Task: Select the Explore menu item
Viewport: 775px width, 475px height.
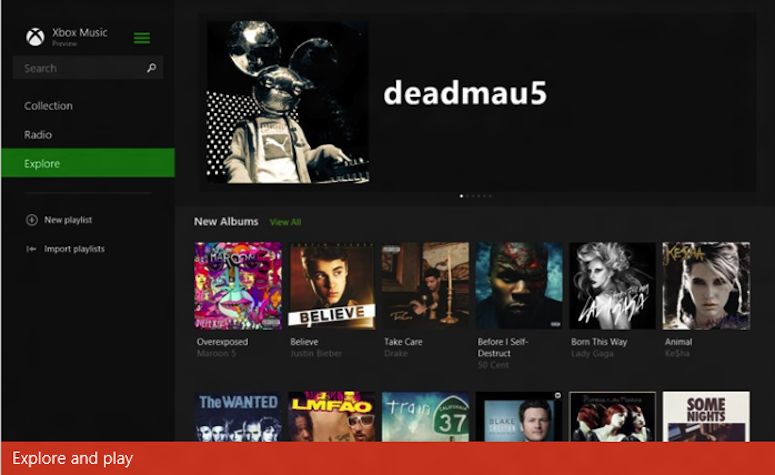Action: [88, 163]
